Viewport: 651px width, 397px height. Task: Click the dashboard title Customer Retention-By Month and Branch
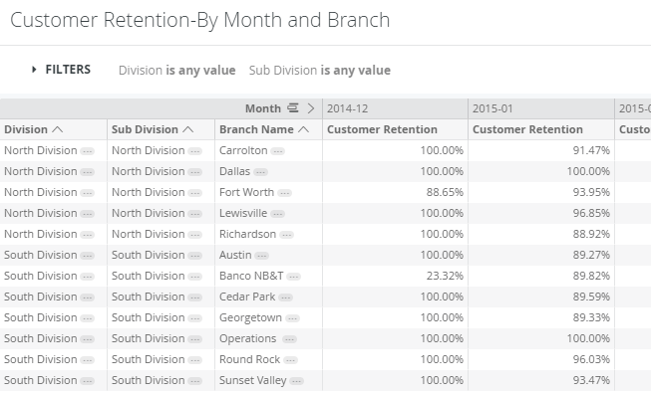[x=200, y=20]
